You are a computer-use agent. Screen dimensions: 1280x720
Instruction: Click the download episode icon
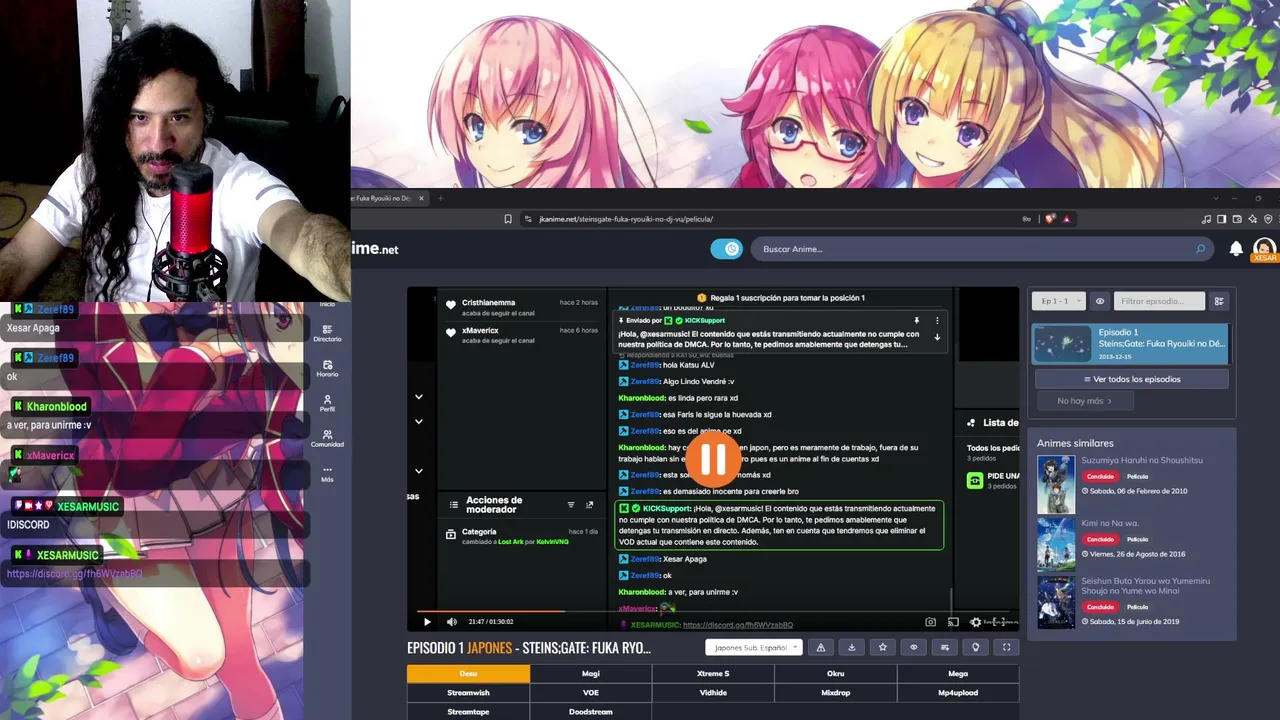[852, 647]
